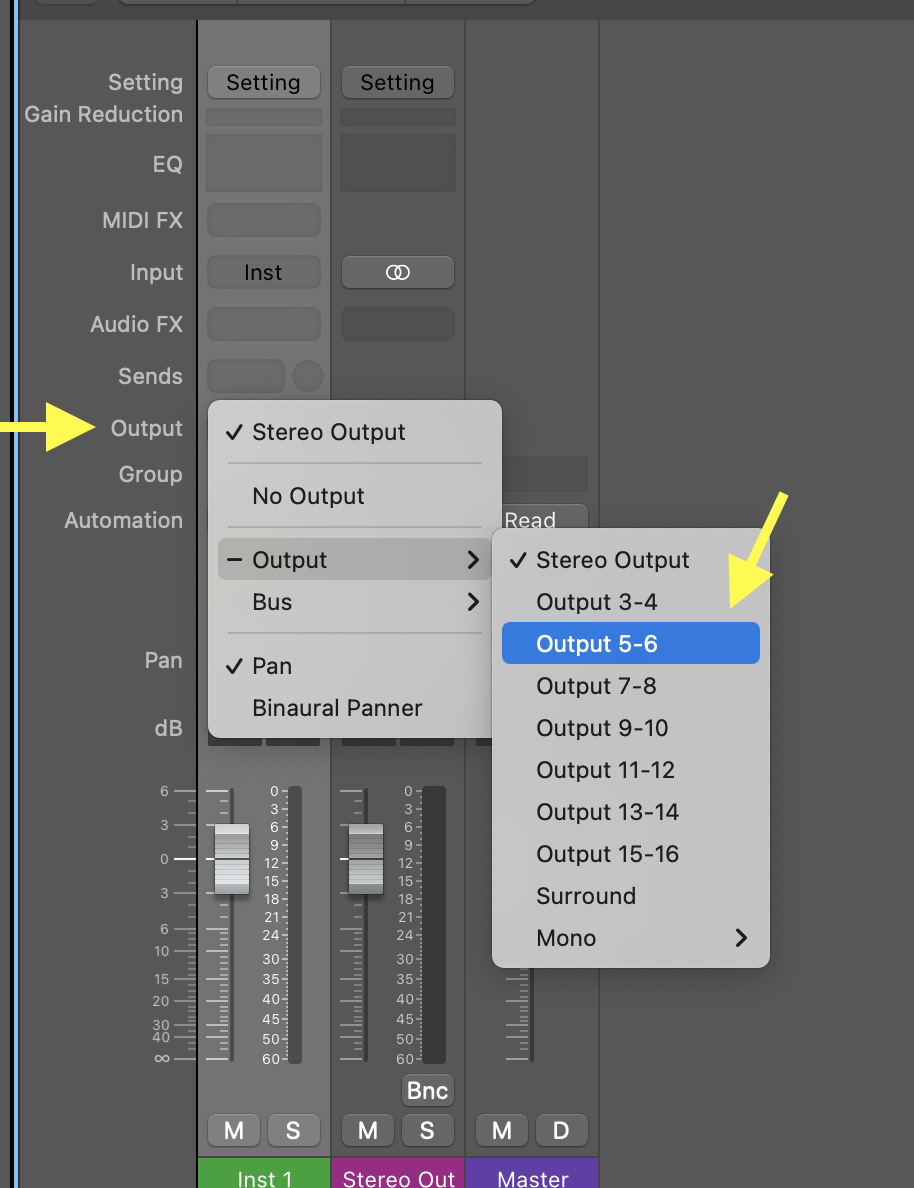Mute the Inst 1 channel strip

234,1130
